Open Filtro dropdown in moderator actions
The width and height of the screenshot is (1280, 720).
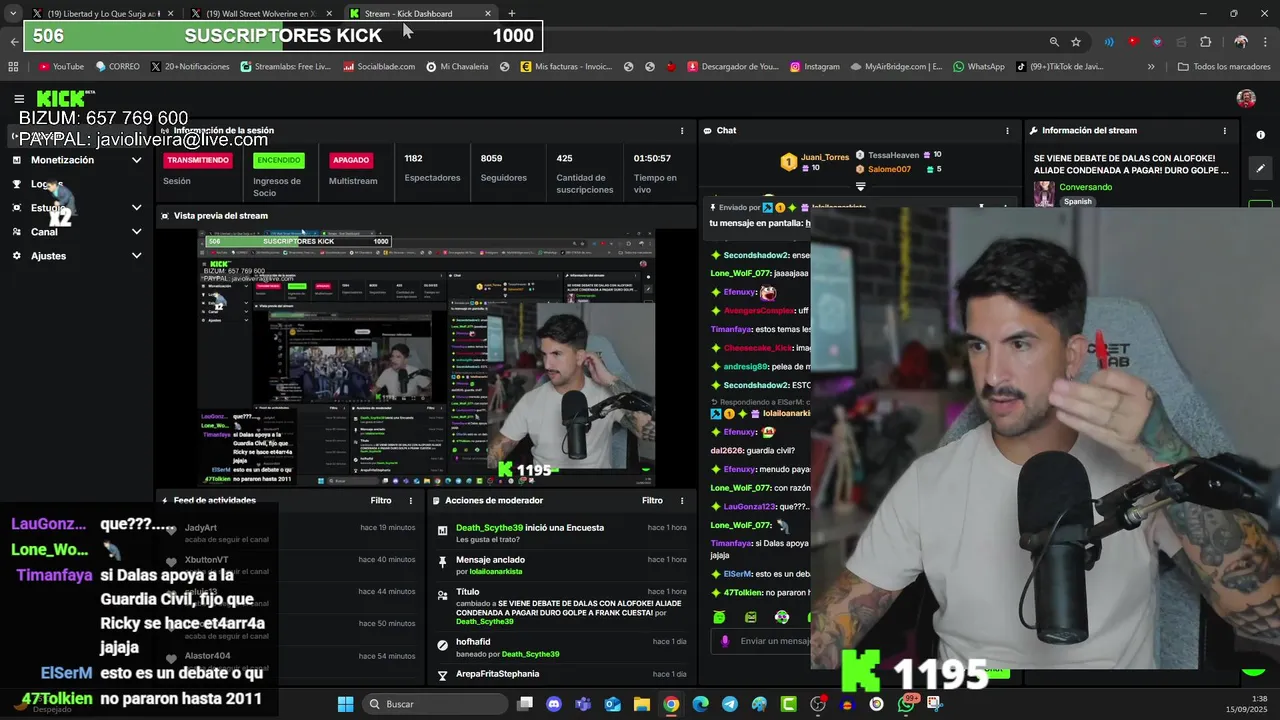click(x=652, y=501)
